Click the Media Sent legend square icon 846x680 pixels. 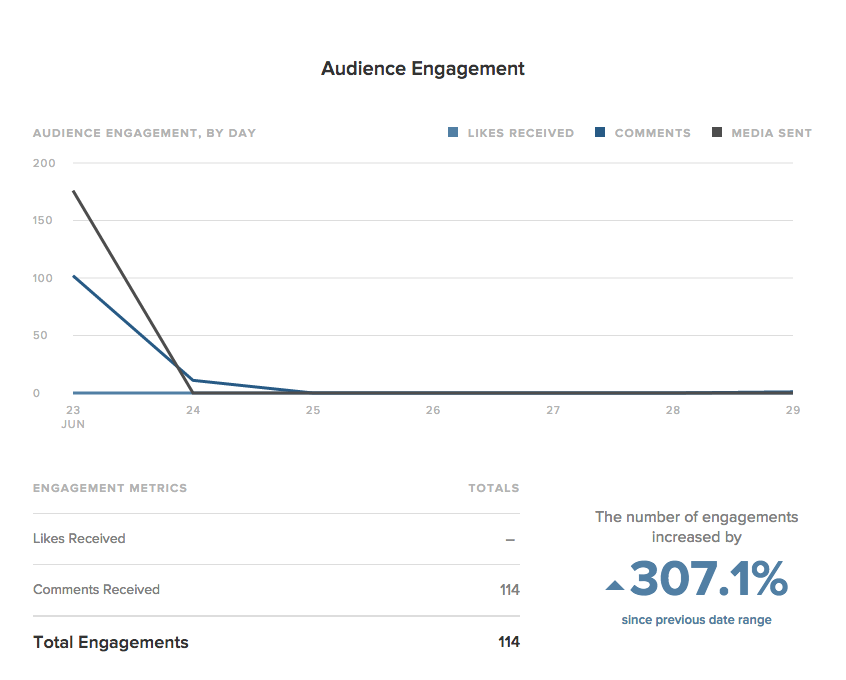[716, 132]
